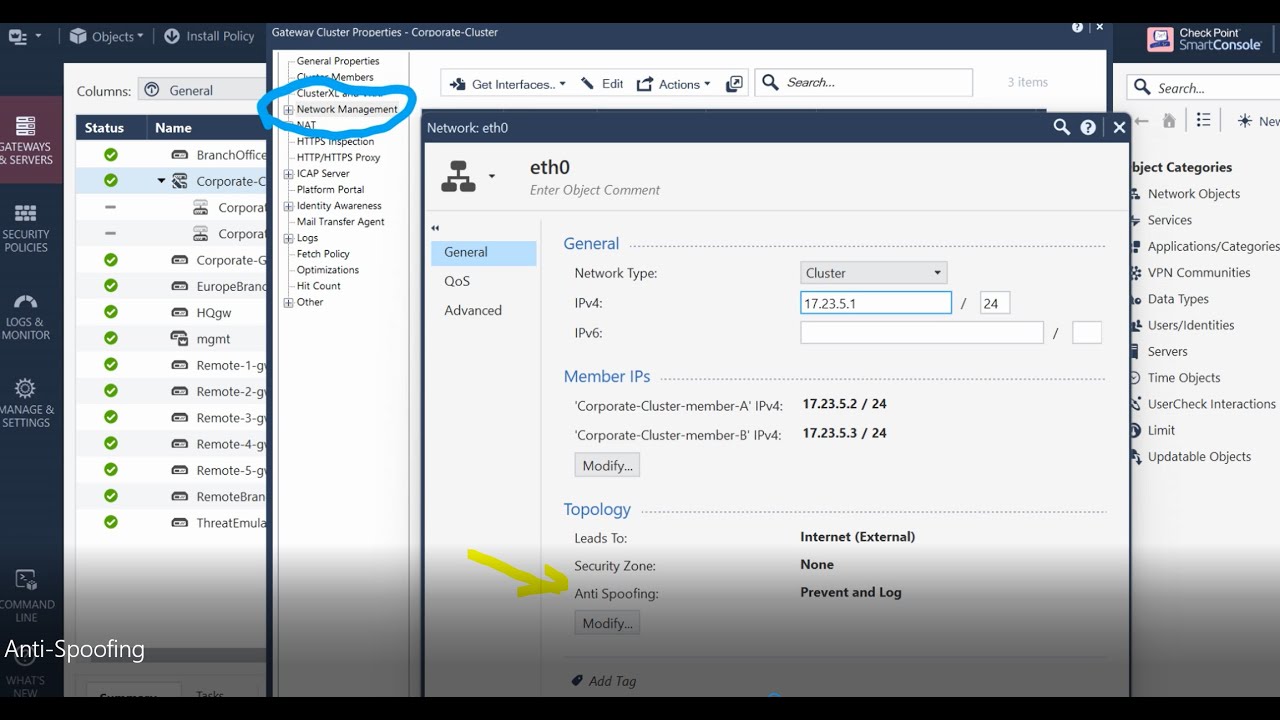Open the Objects menu
This screenshot has width=1280, height=720.
106,36
